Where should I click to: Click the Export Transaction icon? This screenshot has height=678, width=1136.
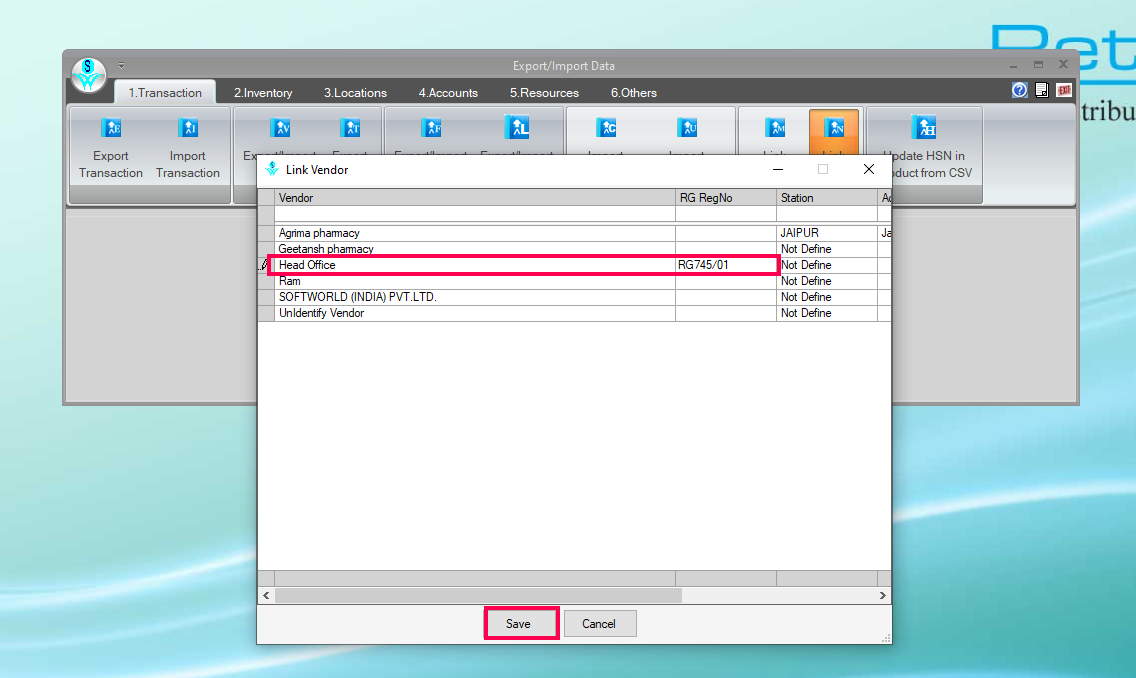pyautogui.click(x=111, y=128)
